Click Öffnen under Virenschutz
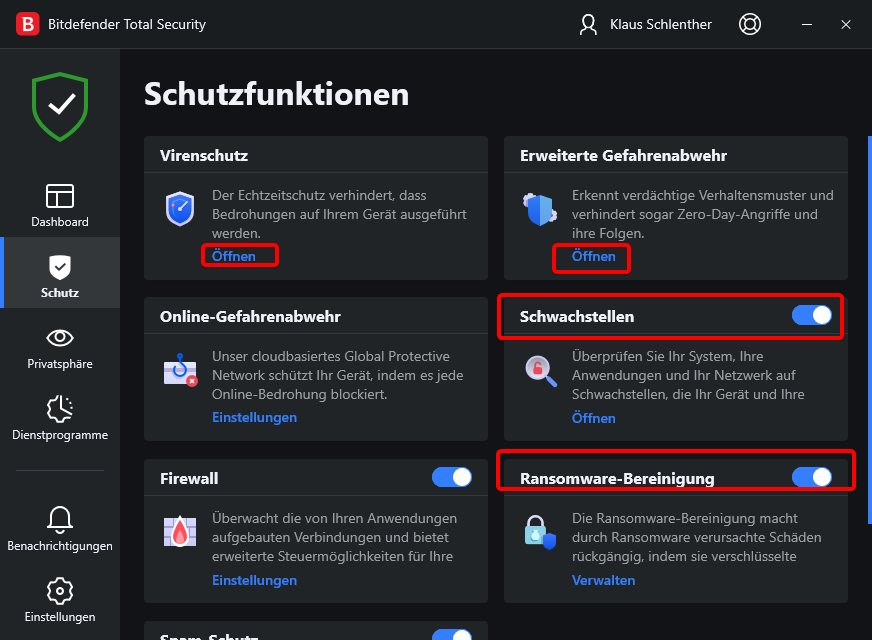The width and height of the screenshot is (872, 640). tap(234, 256)
